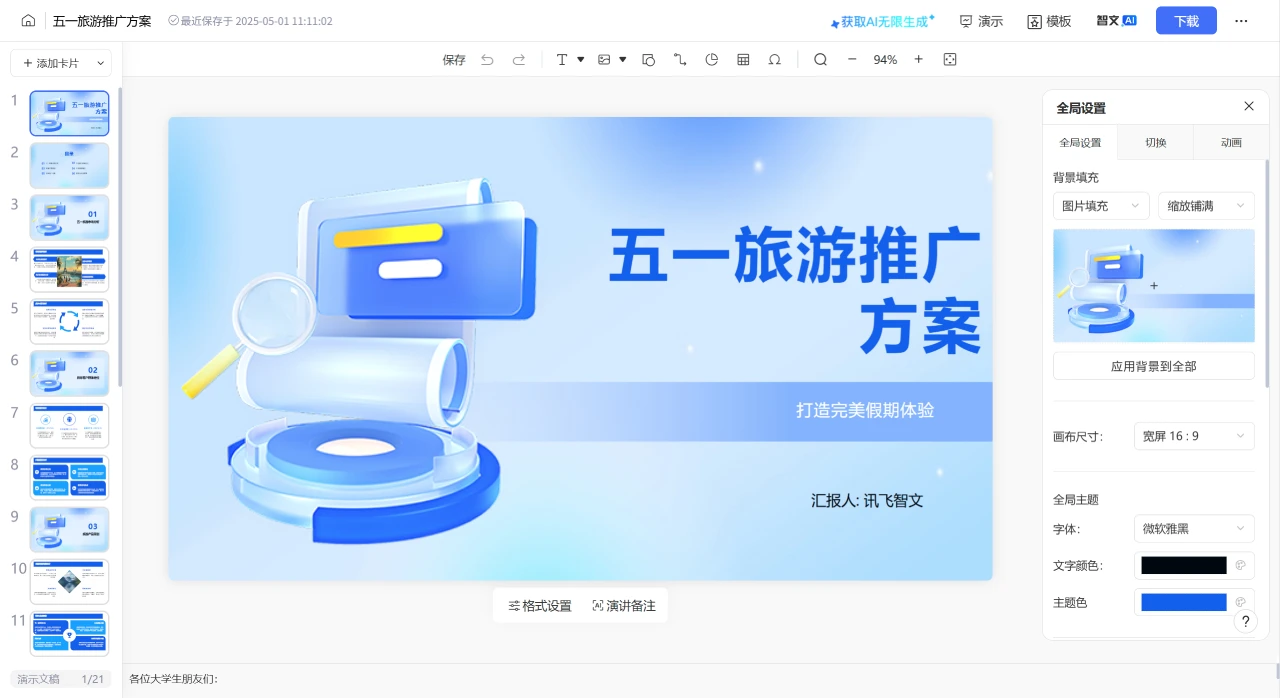Open the 主题色 theme color swatch
The height and width of the screenshot is (698, 1280).
click(x=1183, y=601)
